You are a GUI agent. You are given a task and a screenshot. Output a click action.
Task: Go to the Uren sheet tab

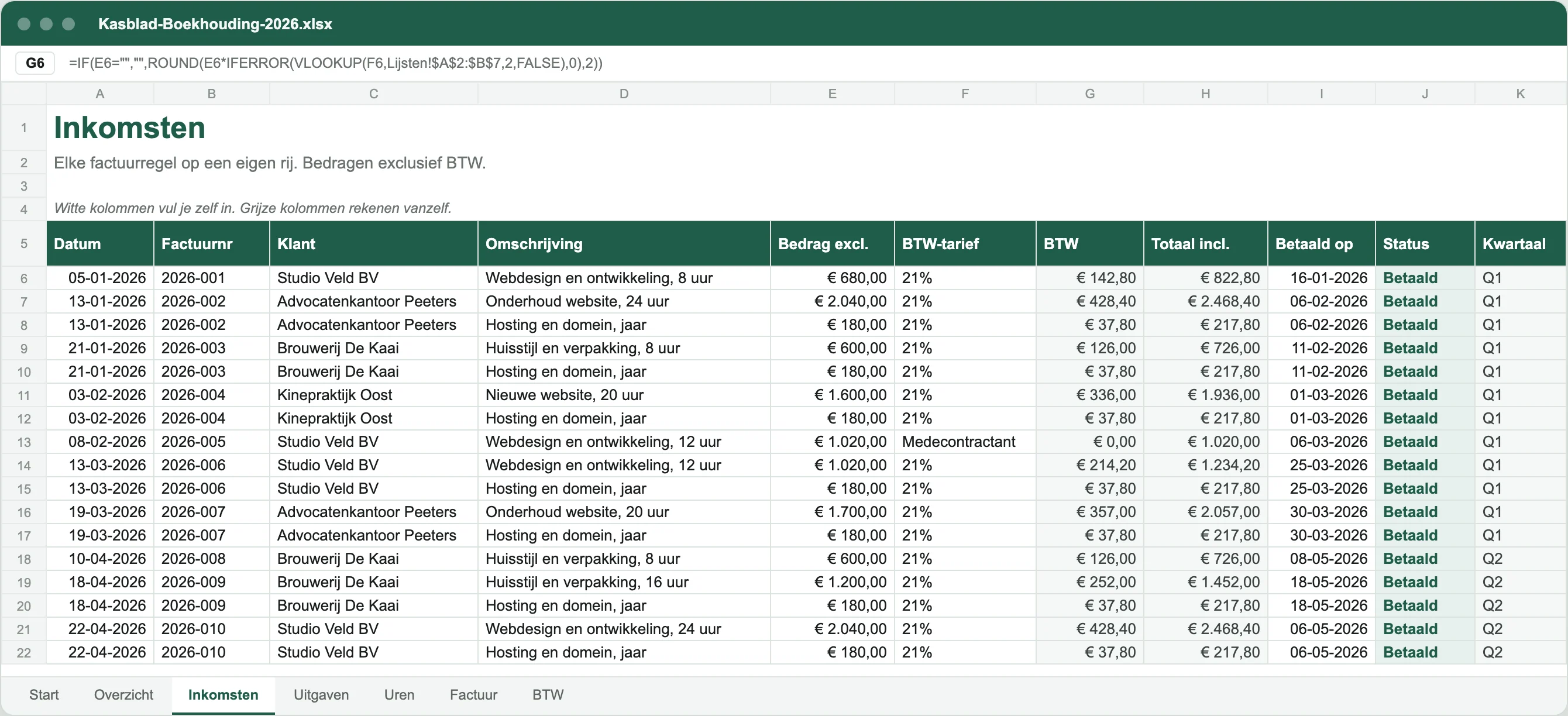[398, 695]
